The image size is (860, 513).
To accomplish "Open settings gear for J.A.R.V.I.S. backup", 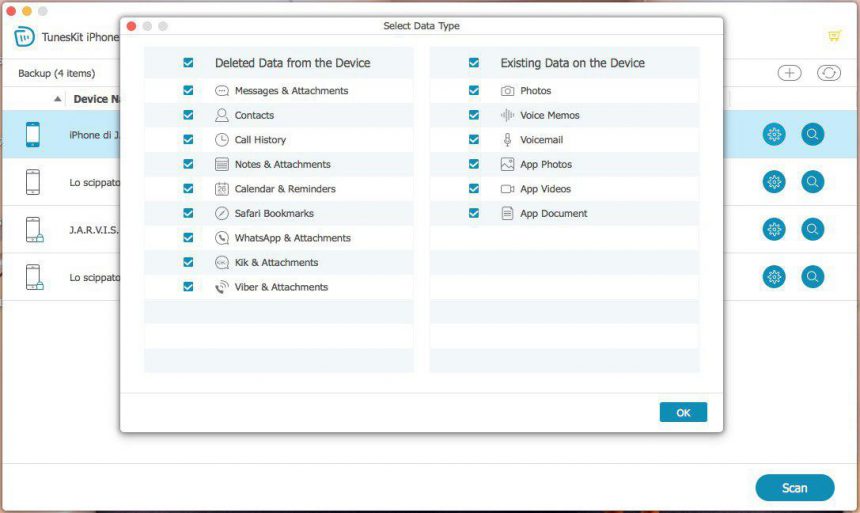I will (x=774, y=229).
